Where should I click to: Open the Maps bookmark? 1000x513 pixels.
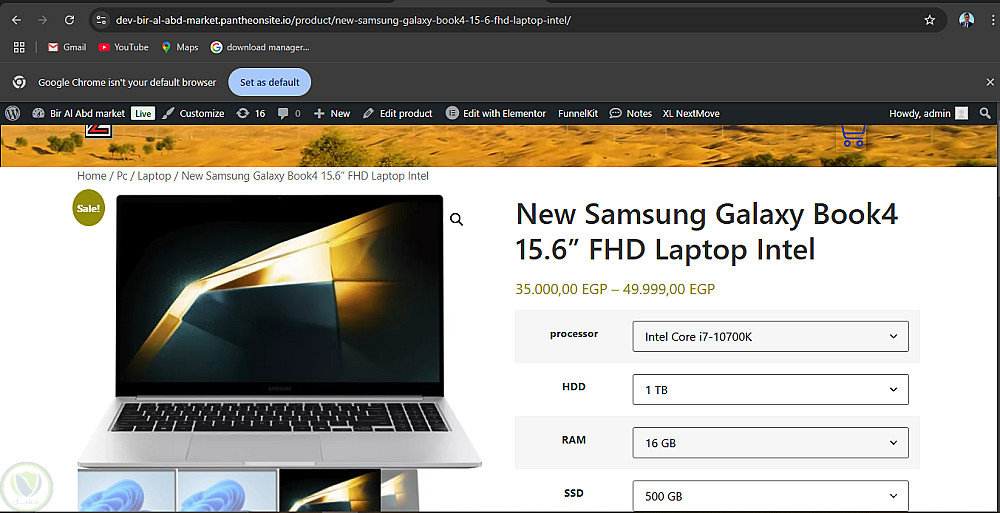[179, 47]
